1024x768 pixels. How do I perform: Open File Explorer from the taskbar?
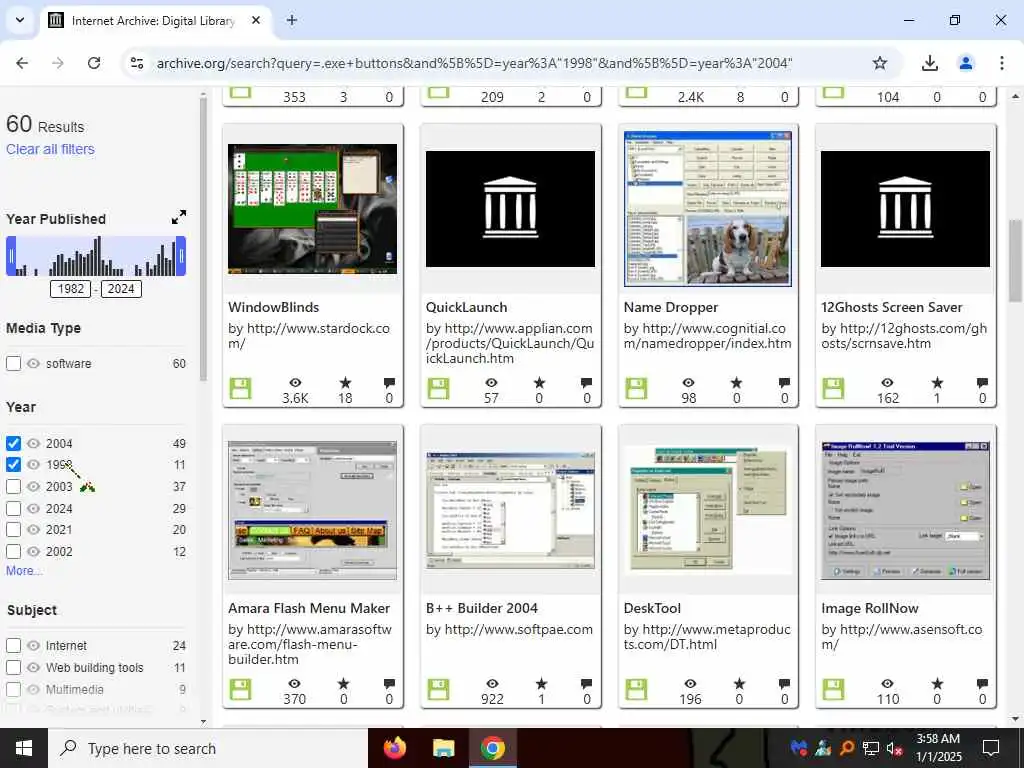pos(443,748)
